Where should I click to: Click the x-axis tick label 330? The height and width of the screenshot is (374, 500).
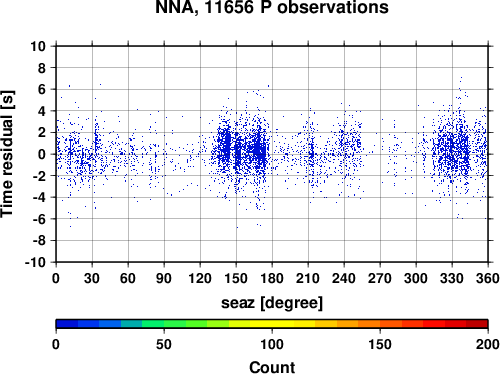[x=452, y=278]
